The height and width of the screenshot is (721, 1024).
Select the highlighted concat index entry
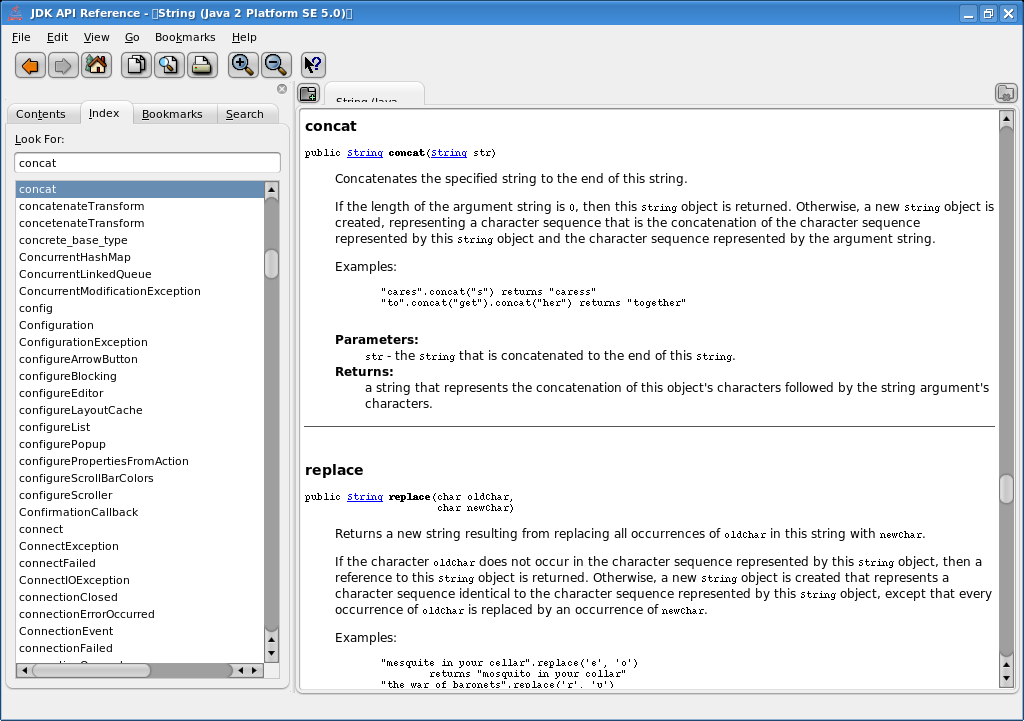(x=140, y=189)
